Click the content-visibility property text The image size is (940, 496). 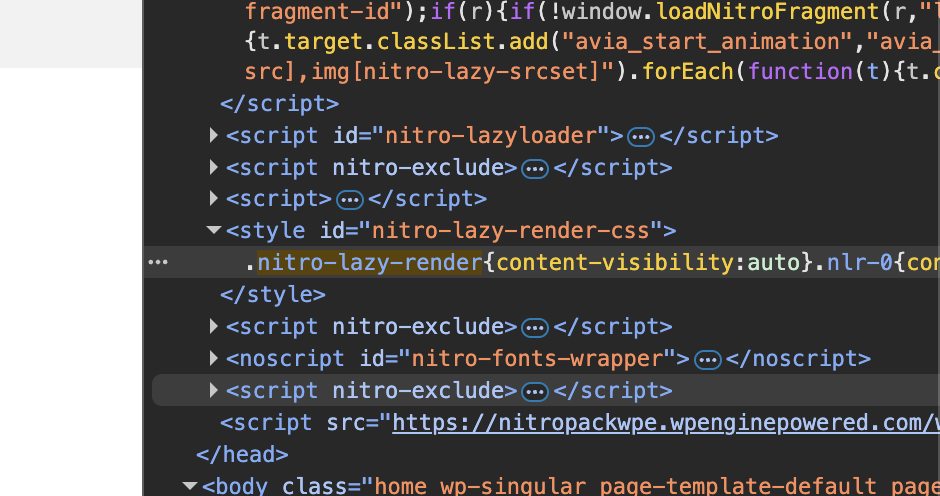tap(614, 262)
